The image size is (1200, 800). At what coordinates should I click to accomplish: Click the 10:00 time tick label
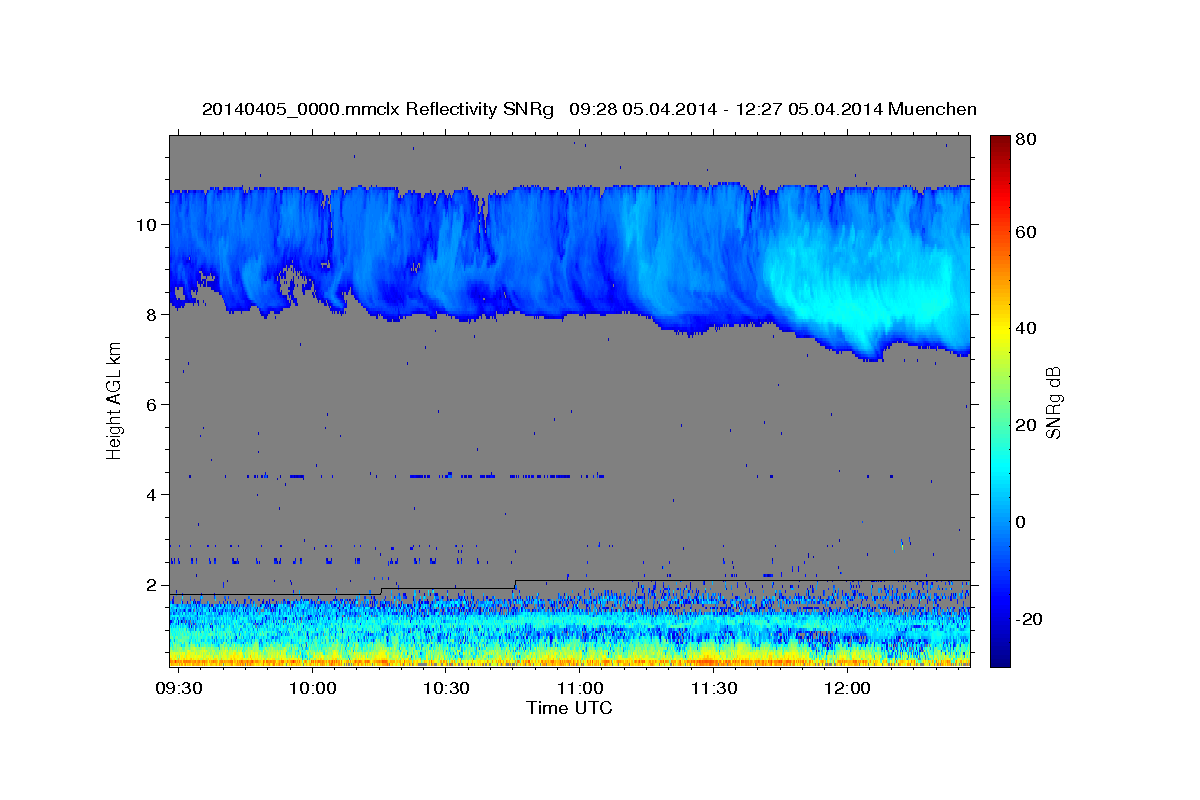coord(313,689)
